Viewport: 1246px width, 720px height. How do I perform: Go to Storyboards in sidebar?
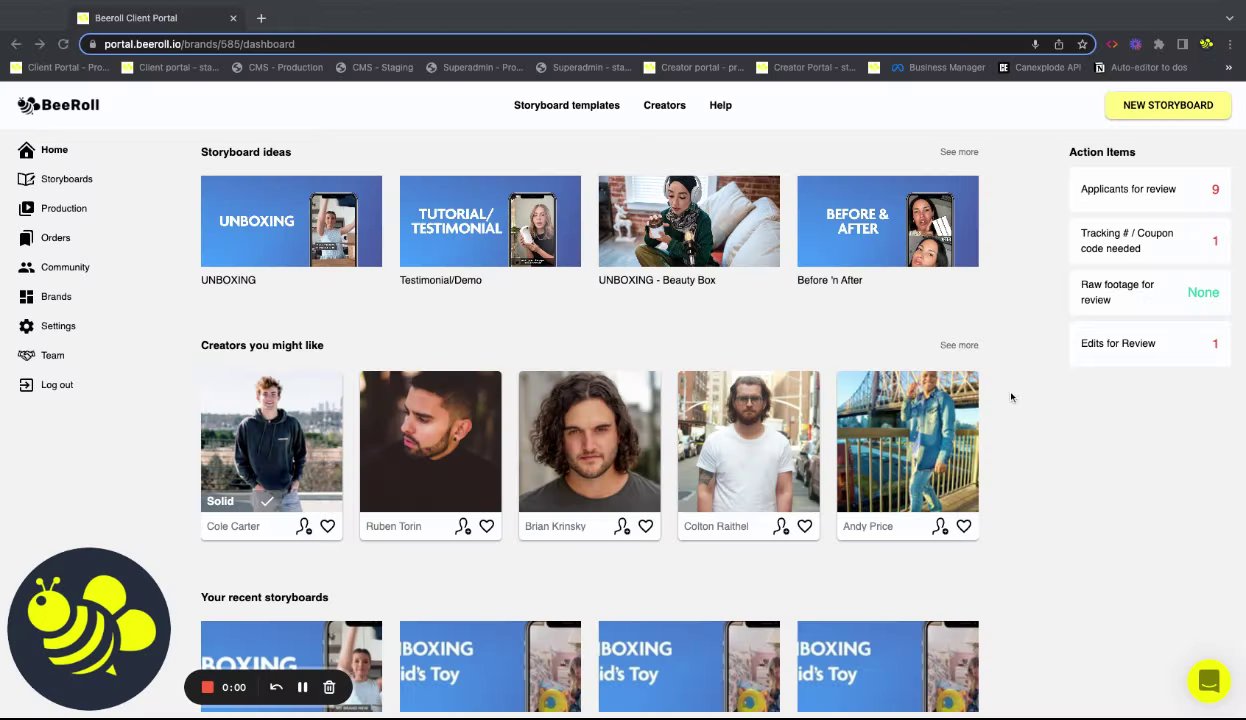67,179
